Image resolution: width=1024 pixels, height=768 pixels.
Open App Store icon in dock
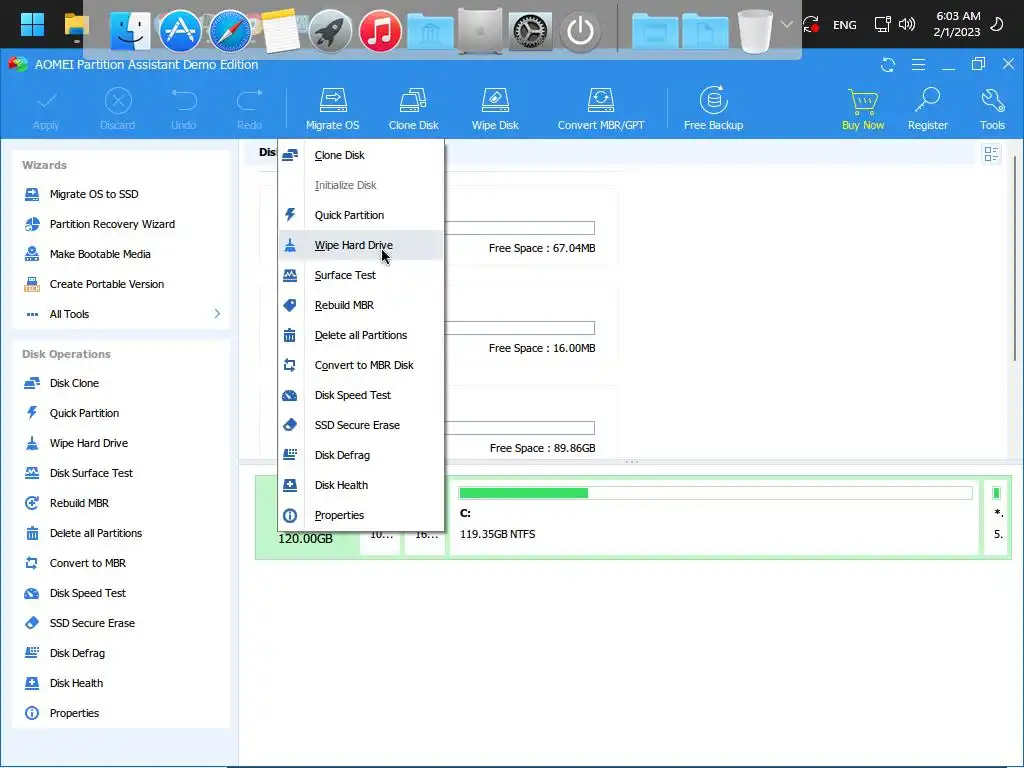tap(180, 31)
